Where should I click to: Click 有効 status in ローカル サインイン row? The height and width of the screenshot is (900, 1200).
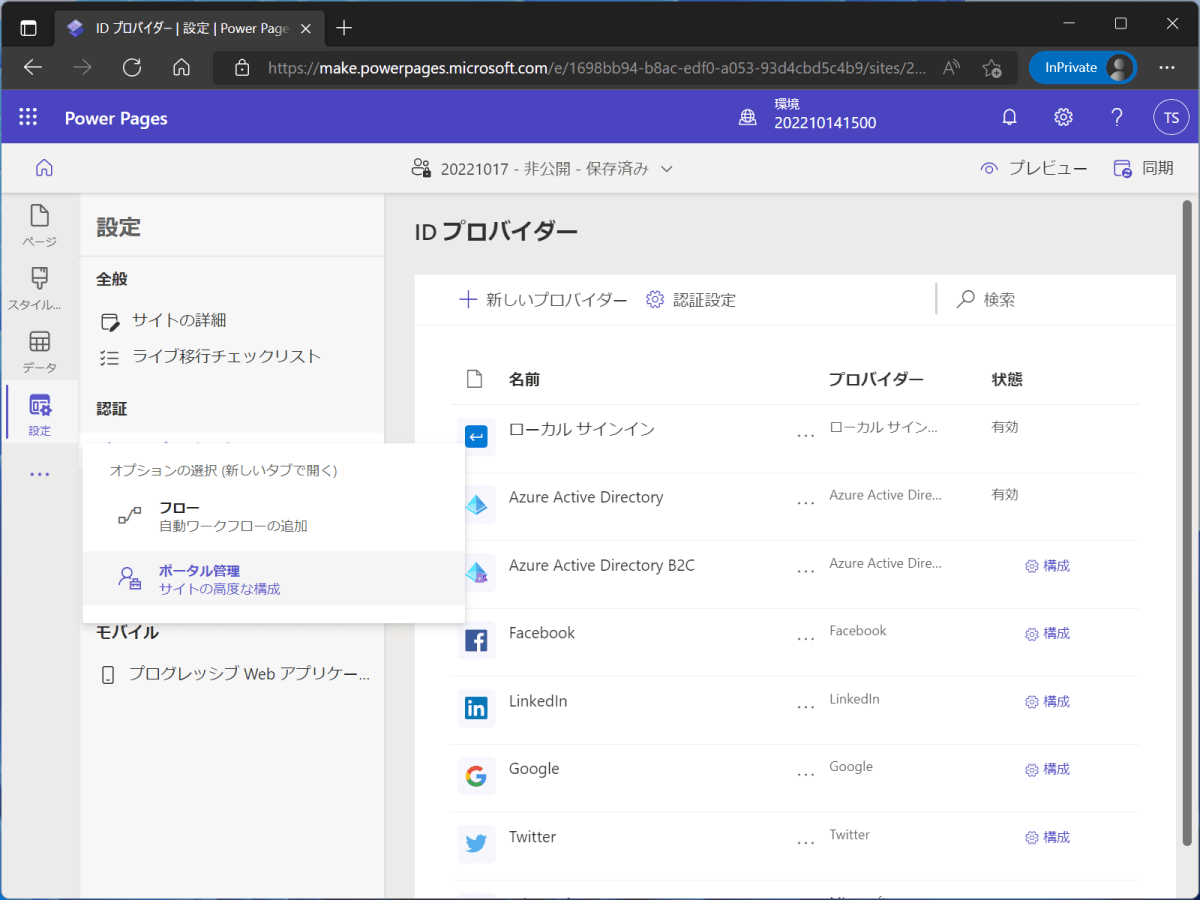pyautogui.click(x=1005, y=427)
